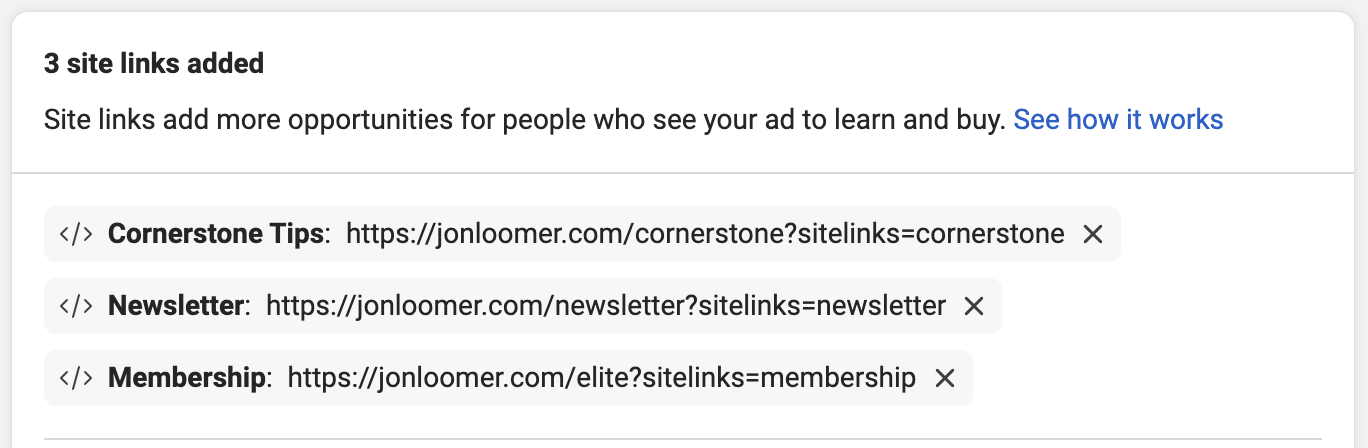Click the site links description sentence
1368x448 pixels.
tap(524, 120)
